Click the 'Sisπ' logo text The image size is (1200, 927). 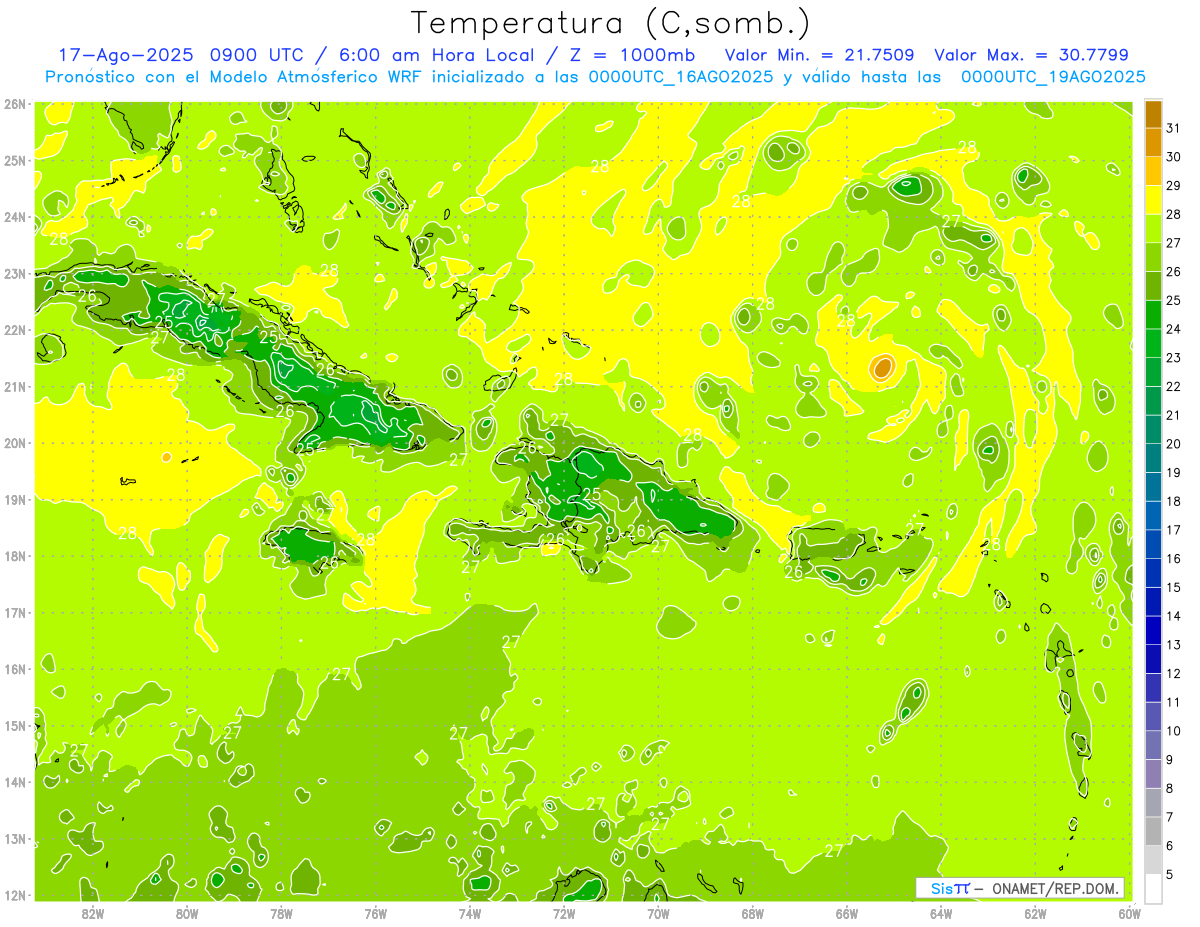[x=949, y=888]
